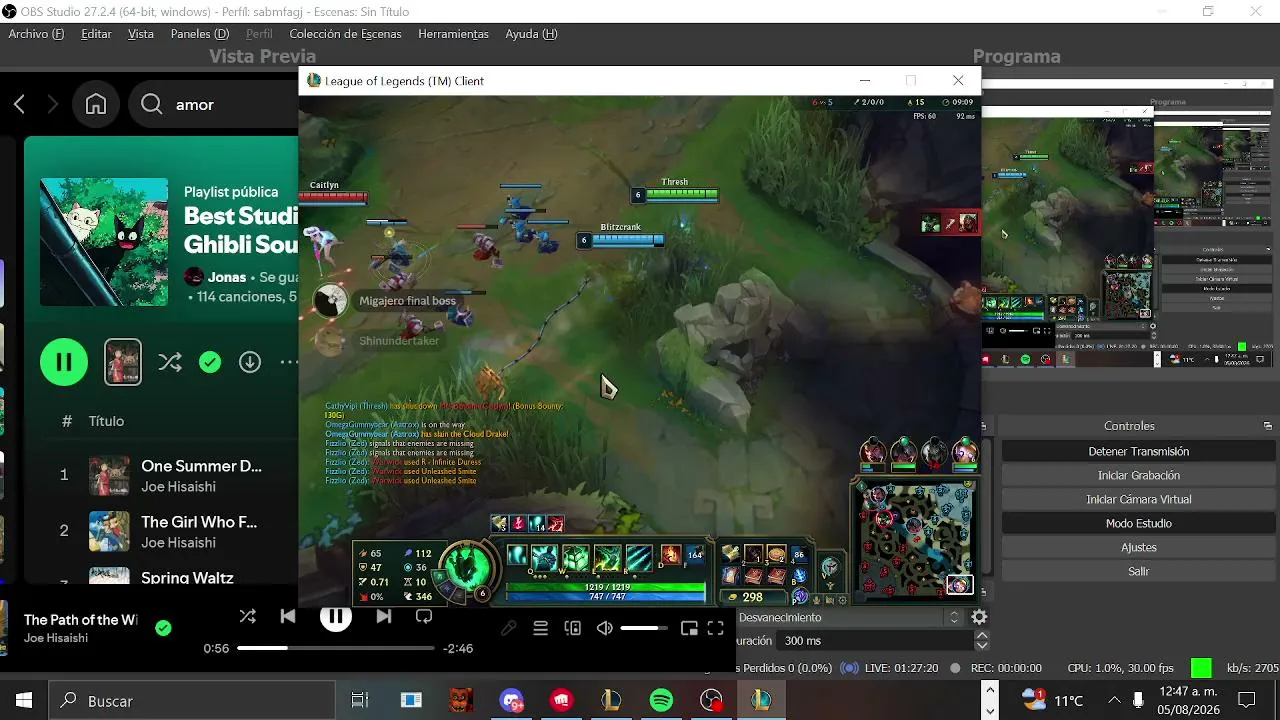Open the Archivo menu in OBS
The height and width of the screenshot is (720, 1280).
pos(36,34)
